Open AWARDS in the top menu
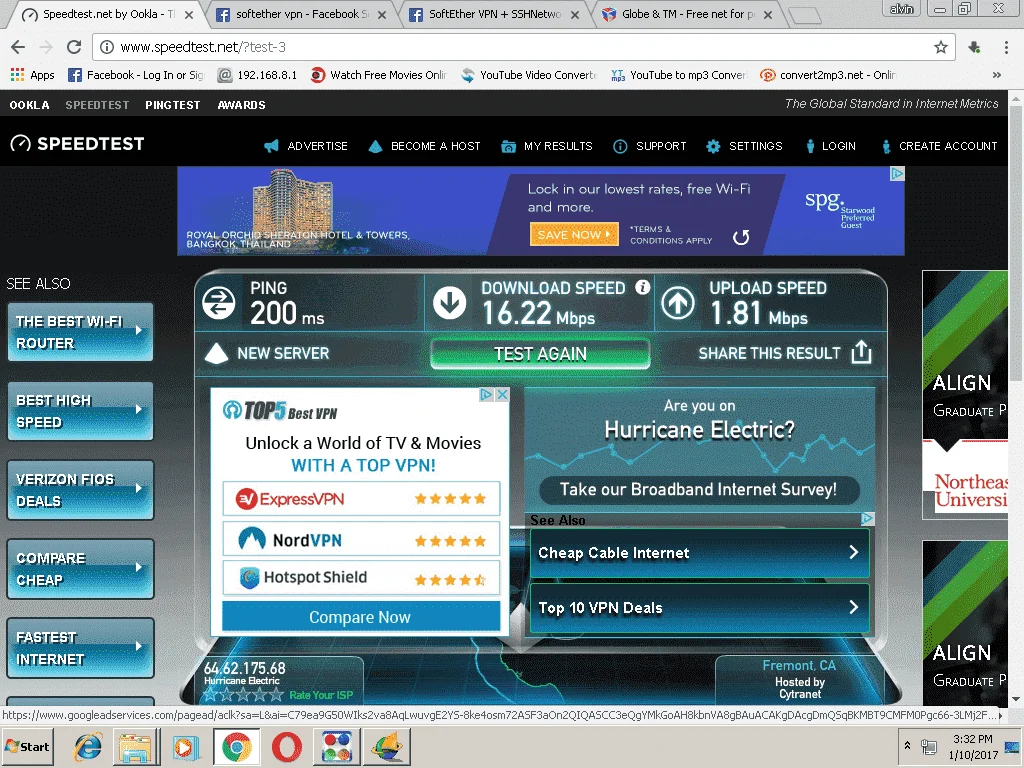Viewport: 1024px width, 768px height. click(x=241, y=105)
